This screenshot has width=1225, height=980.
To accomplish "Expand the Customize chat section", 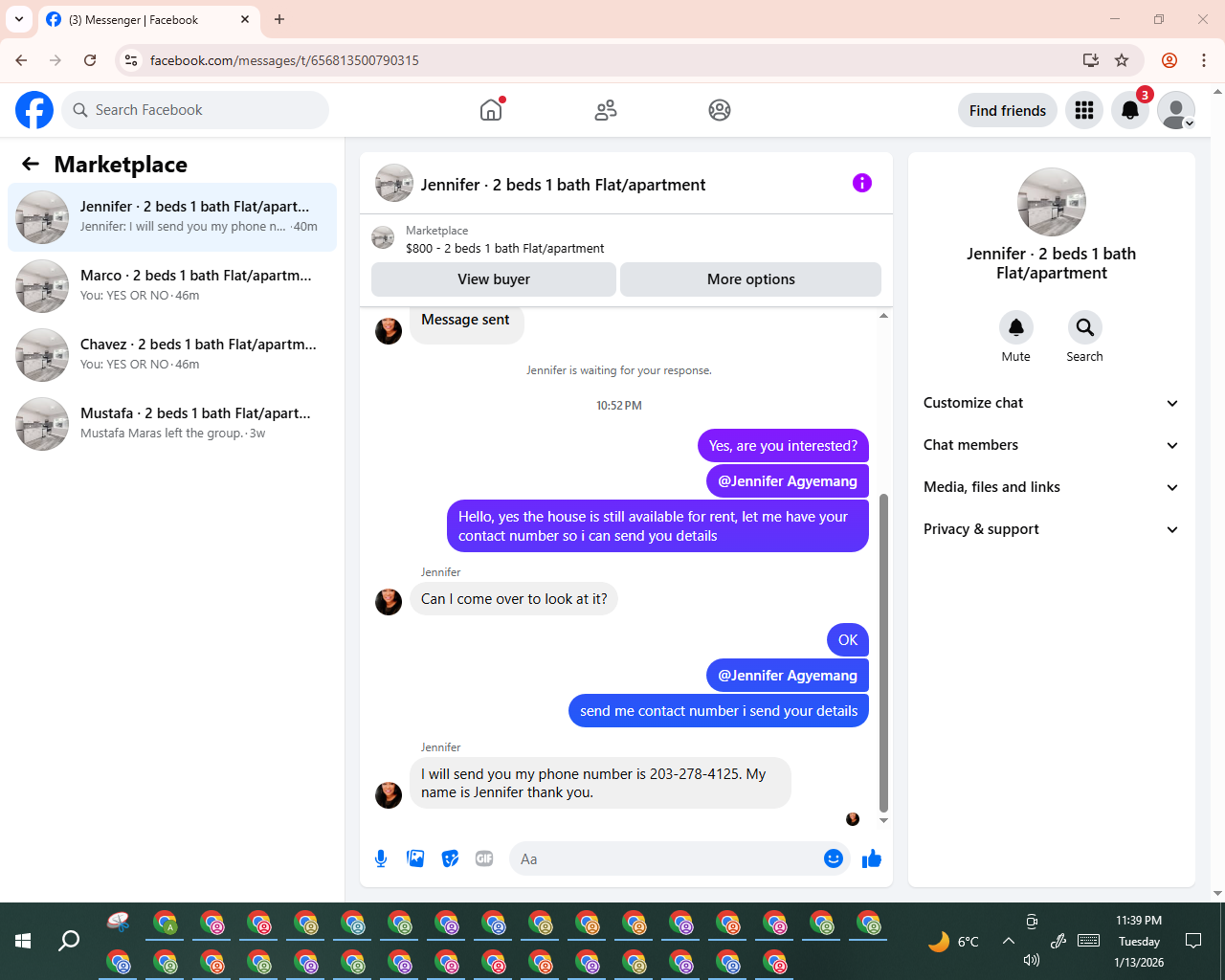I will coord(1052,403).
